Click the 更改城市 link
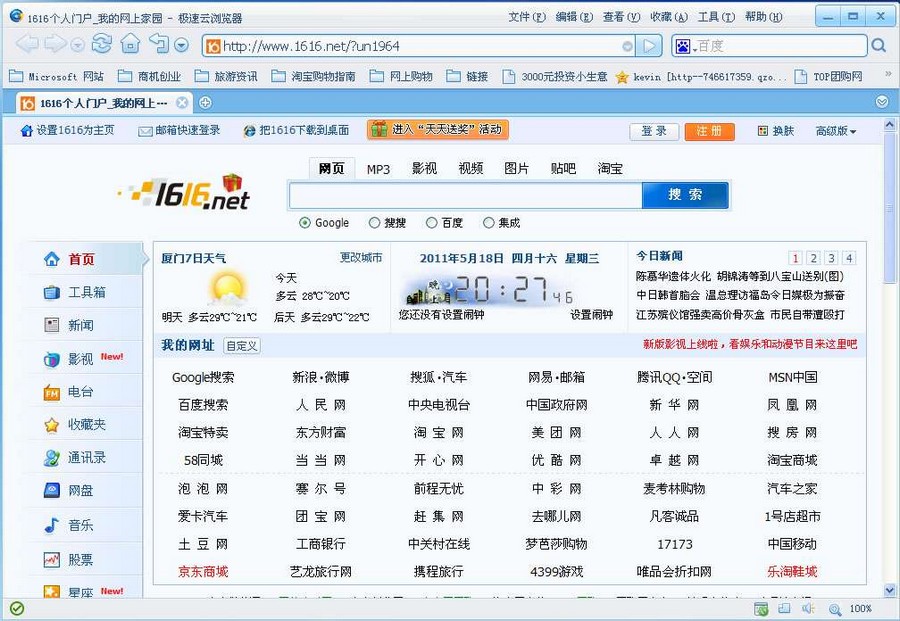900x621 pixels. point(360,258)
